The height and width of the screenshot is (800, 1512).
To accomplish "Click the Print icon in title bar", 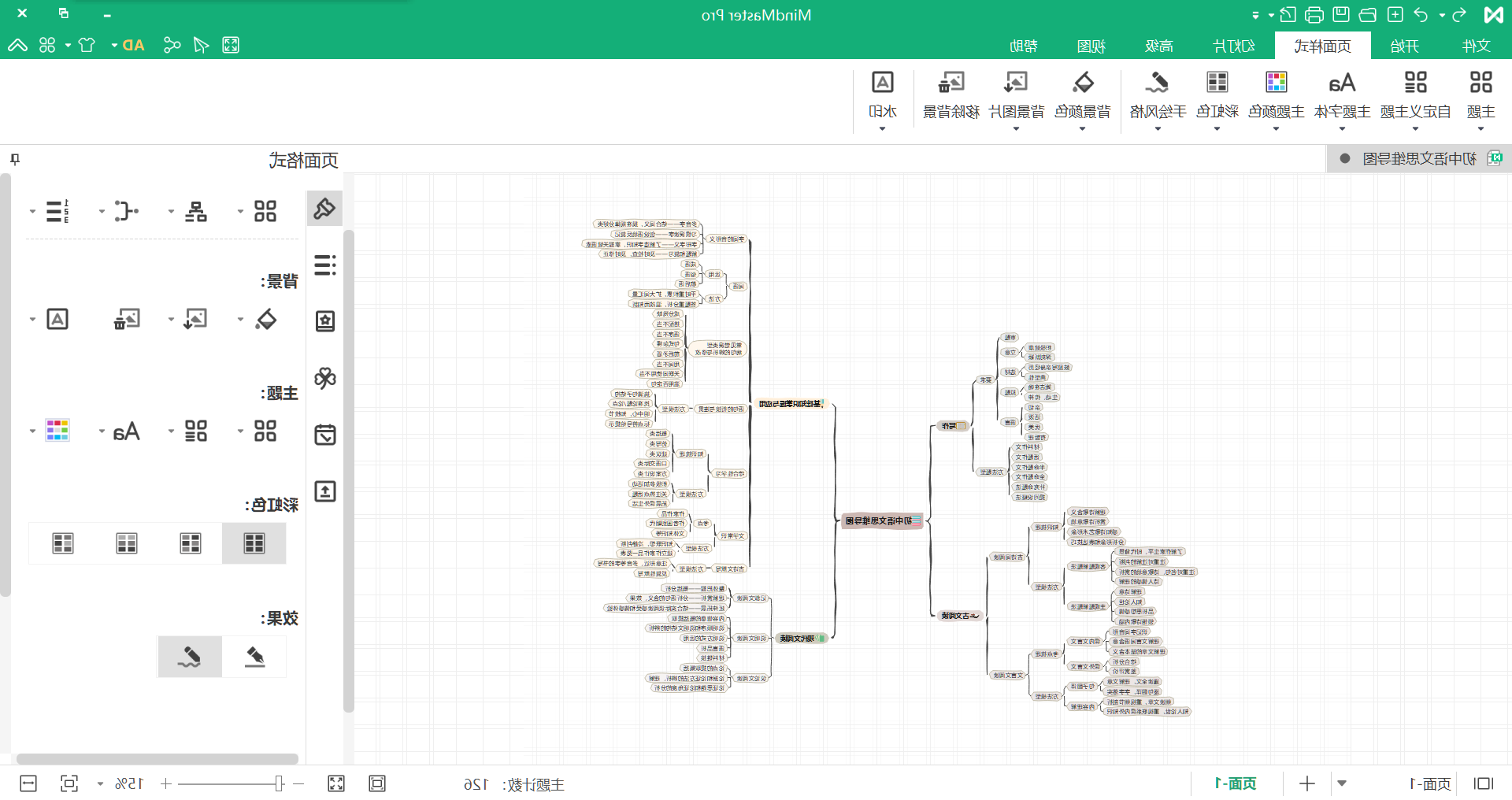I will [x=1314, y=14].
